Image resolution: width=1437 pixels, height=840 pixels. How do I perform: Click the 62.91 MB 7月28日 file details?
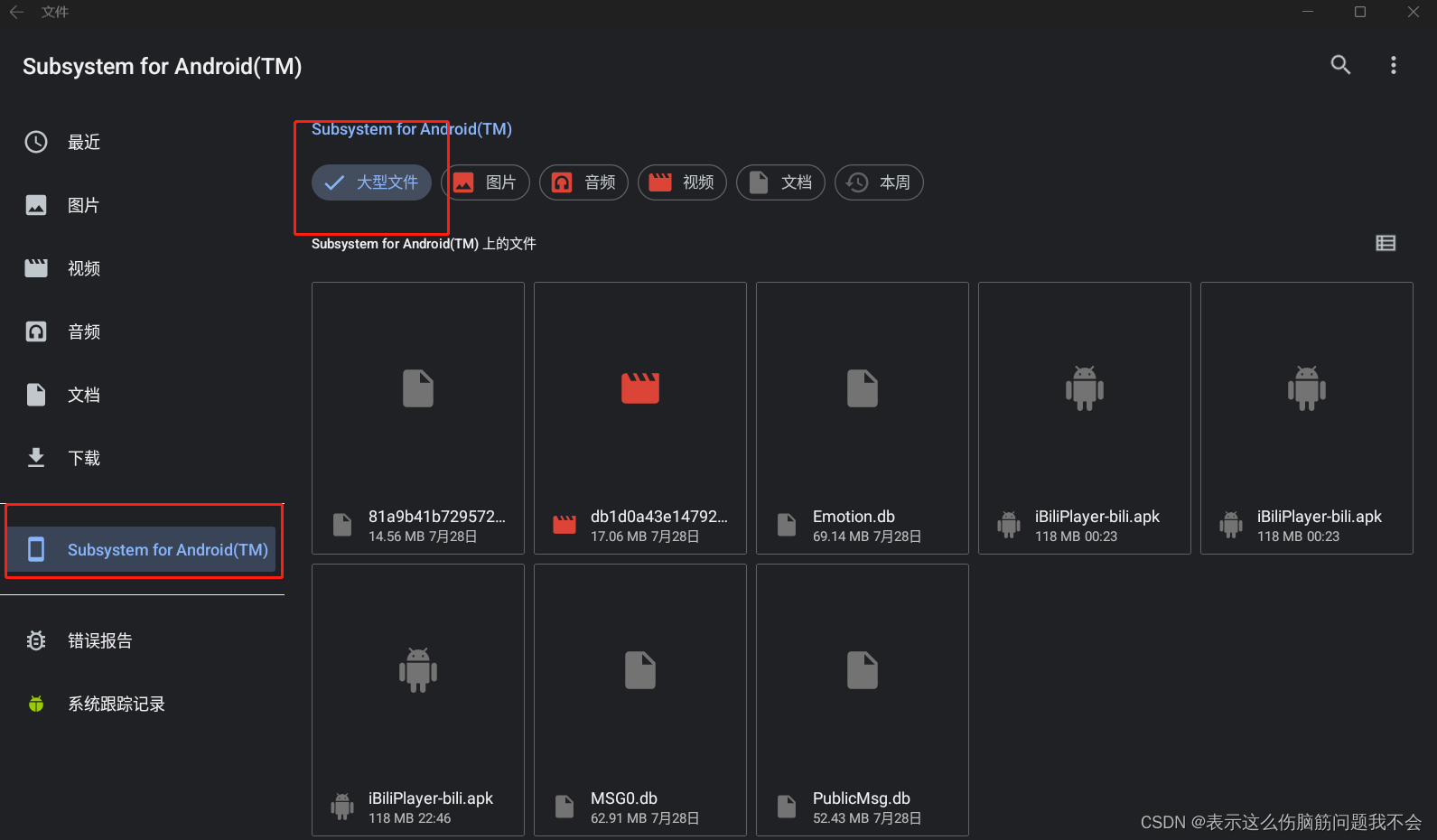645,818
